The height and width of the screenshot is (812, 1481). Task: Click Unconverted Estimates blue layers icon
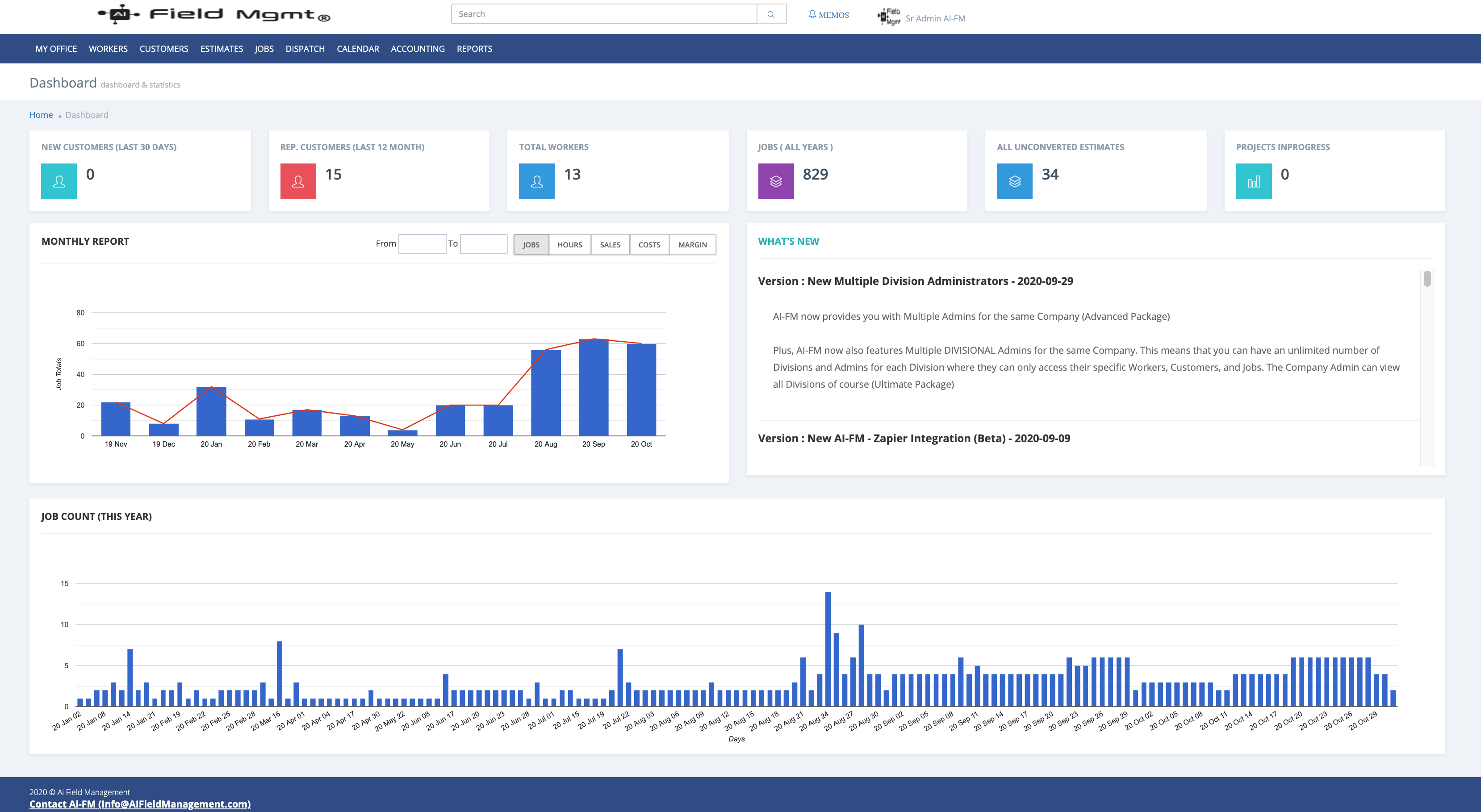pyautogui.click(x=1014, y=181)
